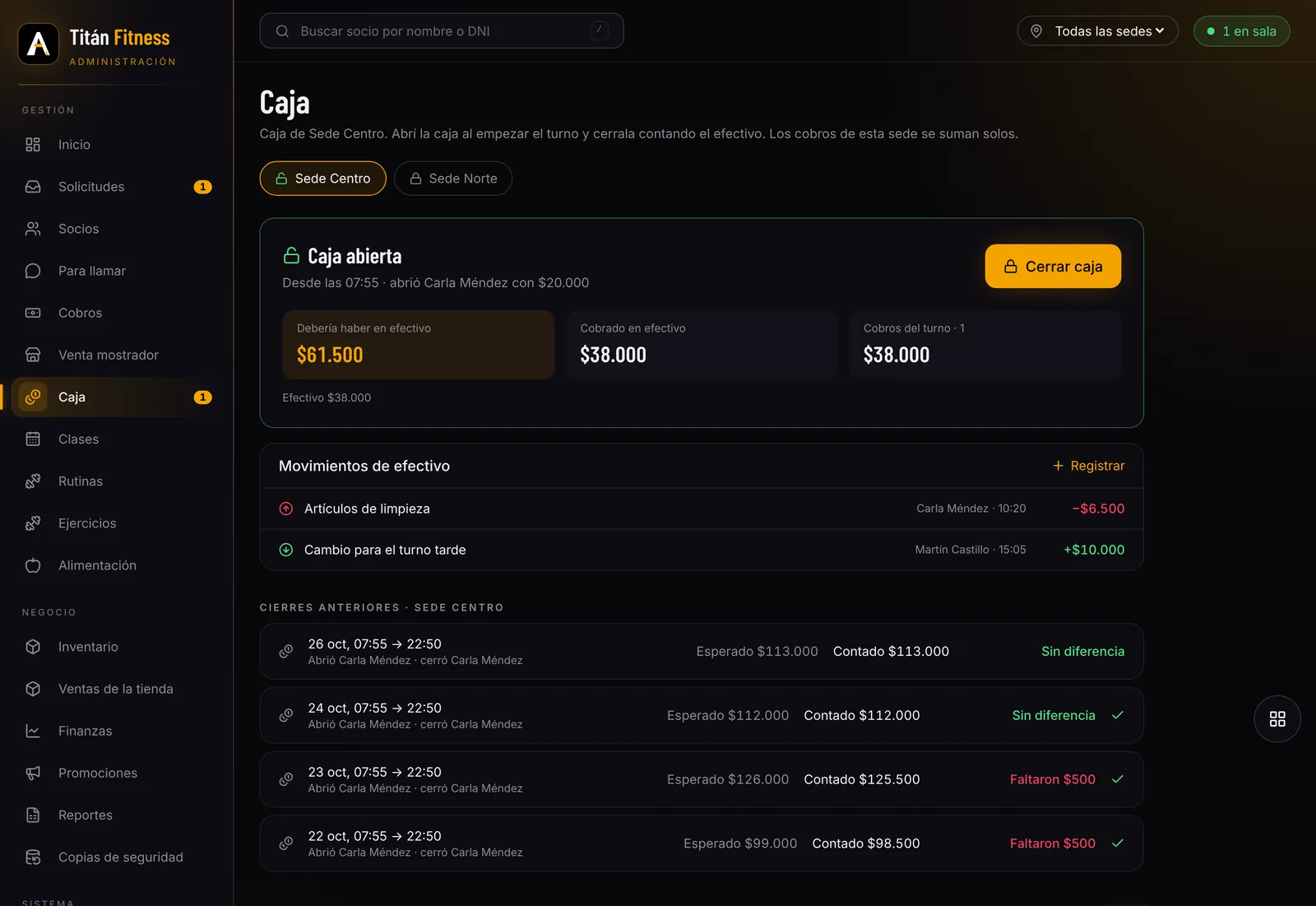The image size is (1316, 906).
Task: Open Alimentación via the apple icon
Action: click(x=33, y=565)
